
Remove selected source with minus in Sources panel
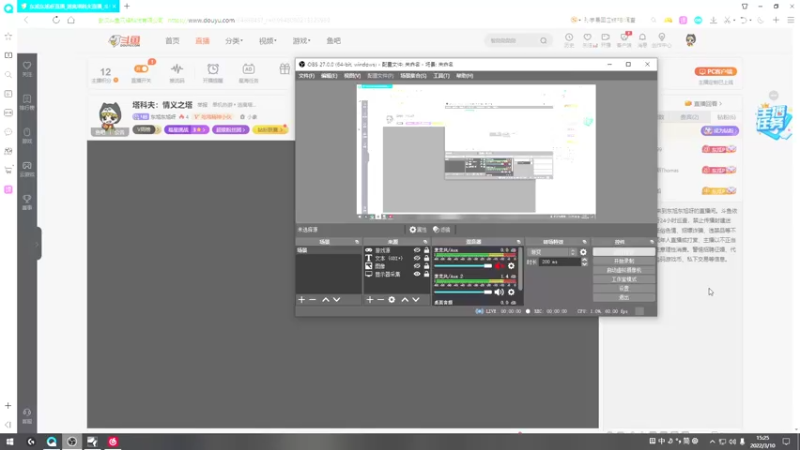tap(381, 299)
